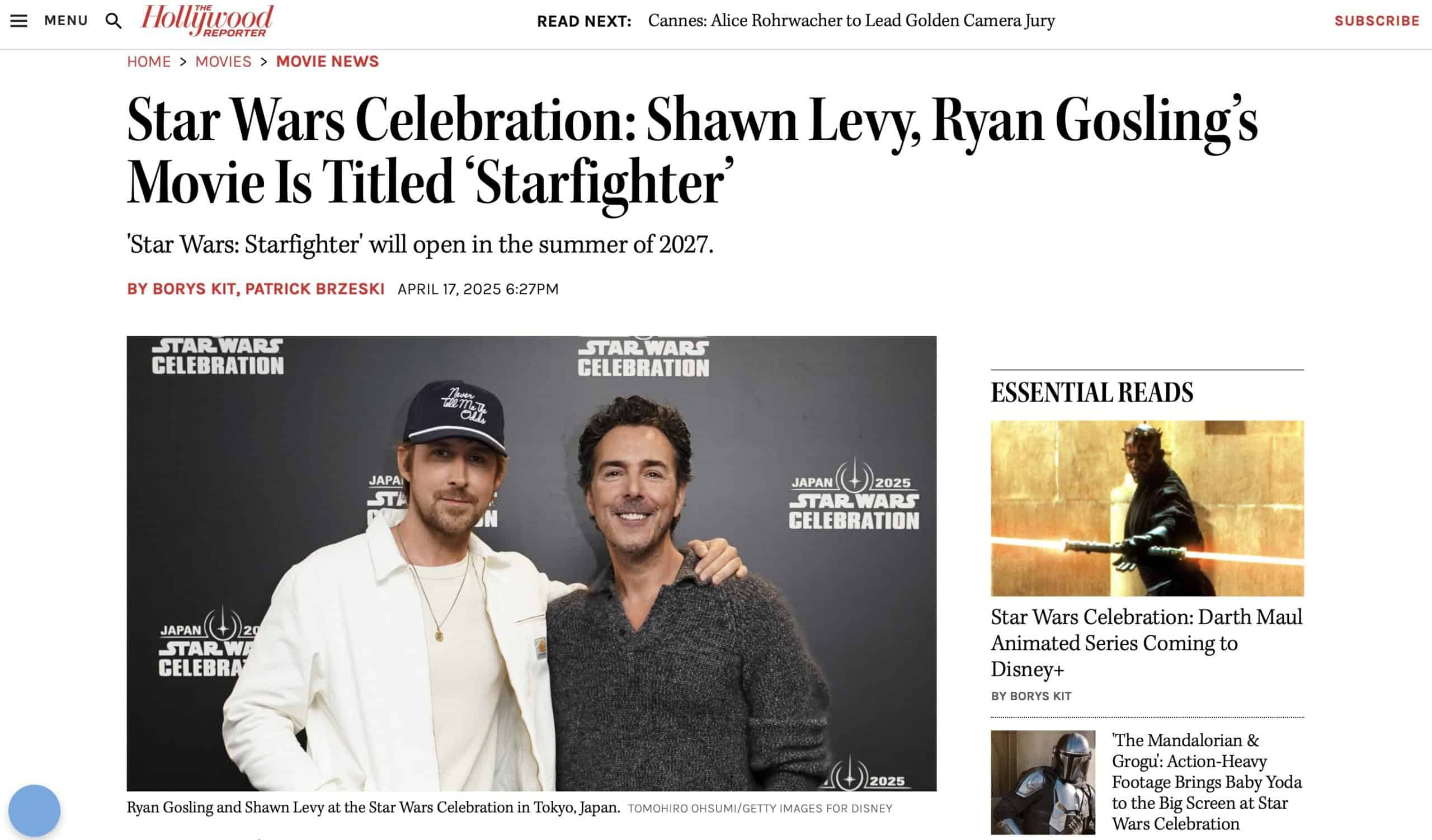The width and height of the screenshot is (1432, 840).
Task: Select the MOVIES breadcrumb
Action: tap(223, 62)
